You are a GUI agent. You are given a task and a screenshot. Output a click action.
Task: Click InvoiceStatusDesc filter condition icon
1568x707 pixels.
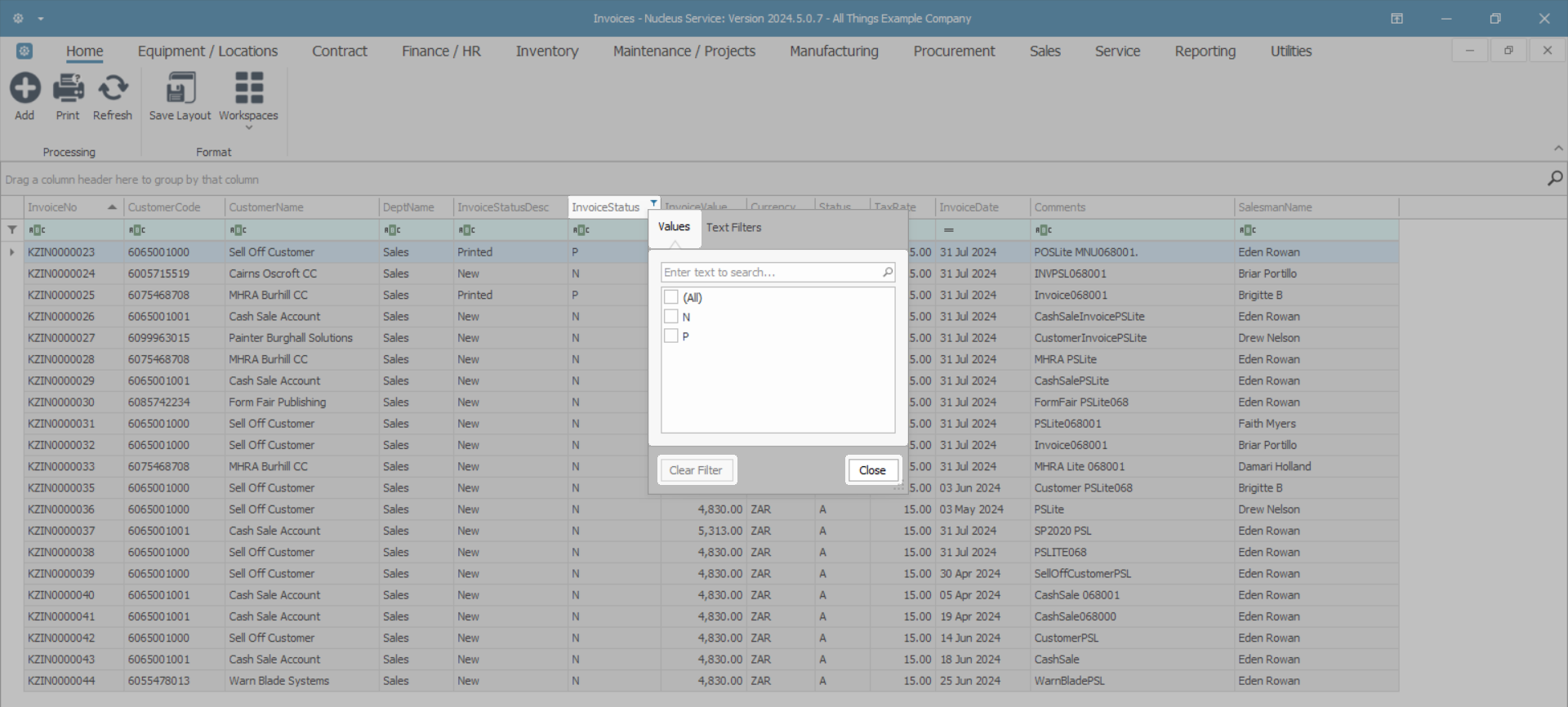(x=467, y=230)
